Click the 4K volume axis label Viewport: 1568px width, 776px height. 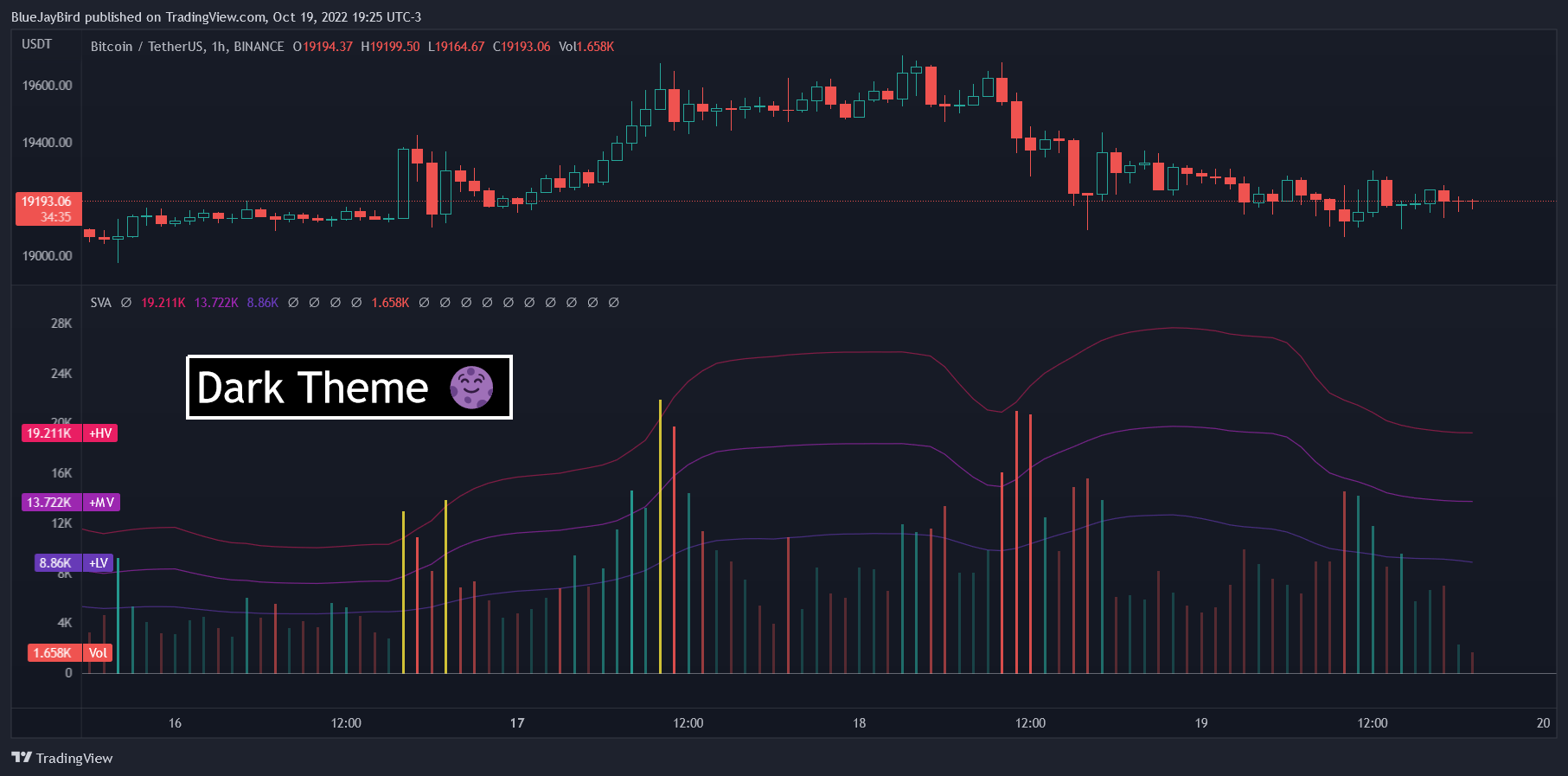click(65, 623)
